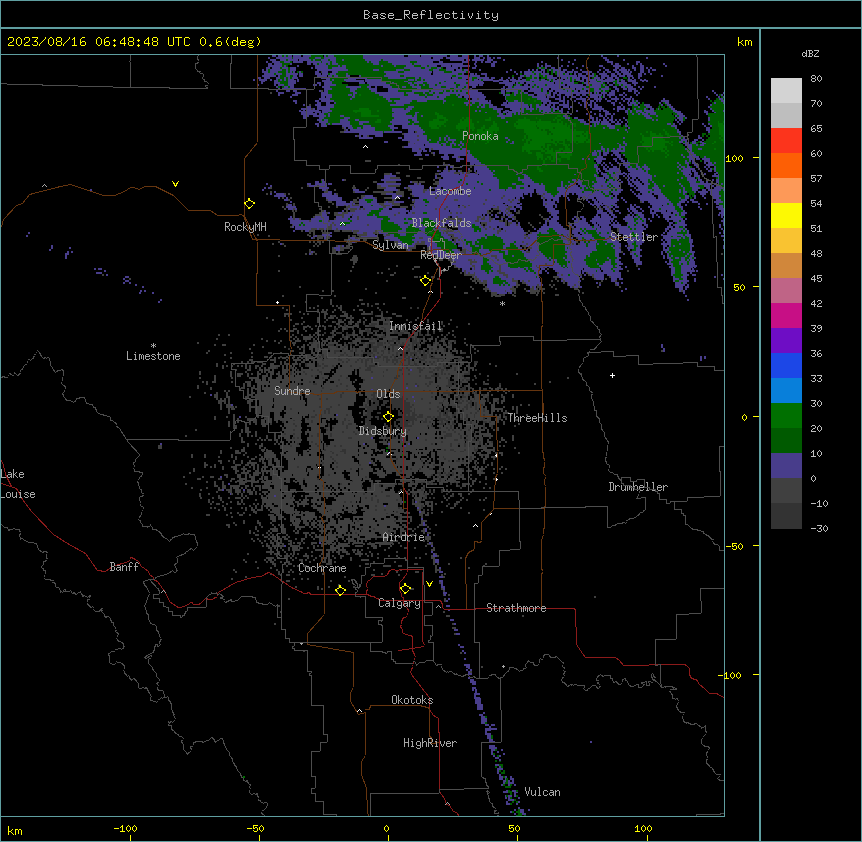Click the Sundre map label

pos(292,391)
